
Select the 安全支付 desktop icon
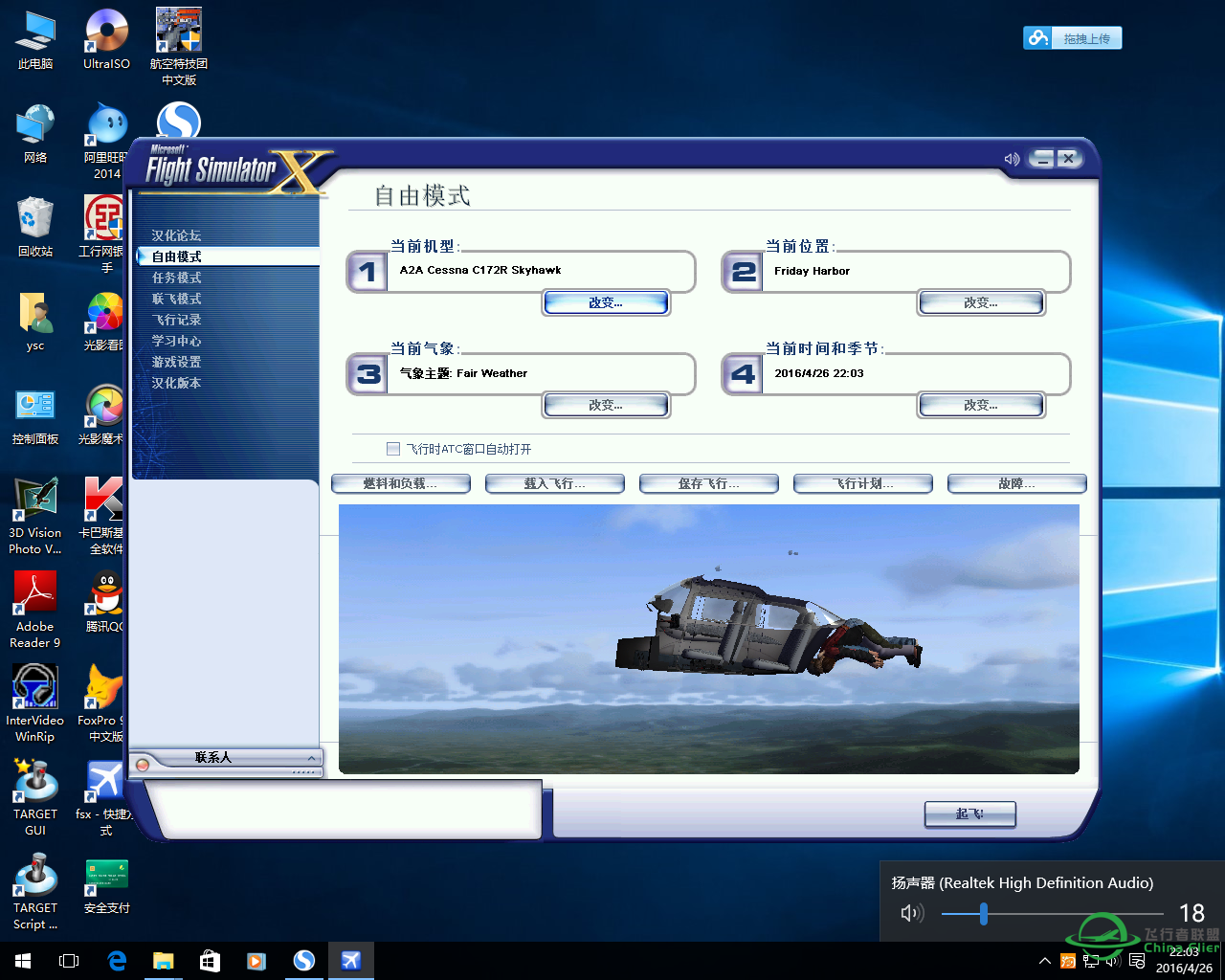pyautogui.click(x=106, y=886)
